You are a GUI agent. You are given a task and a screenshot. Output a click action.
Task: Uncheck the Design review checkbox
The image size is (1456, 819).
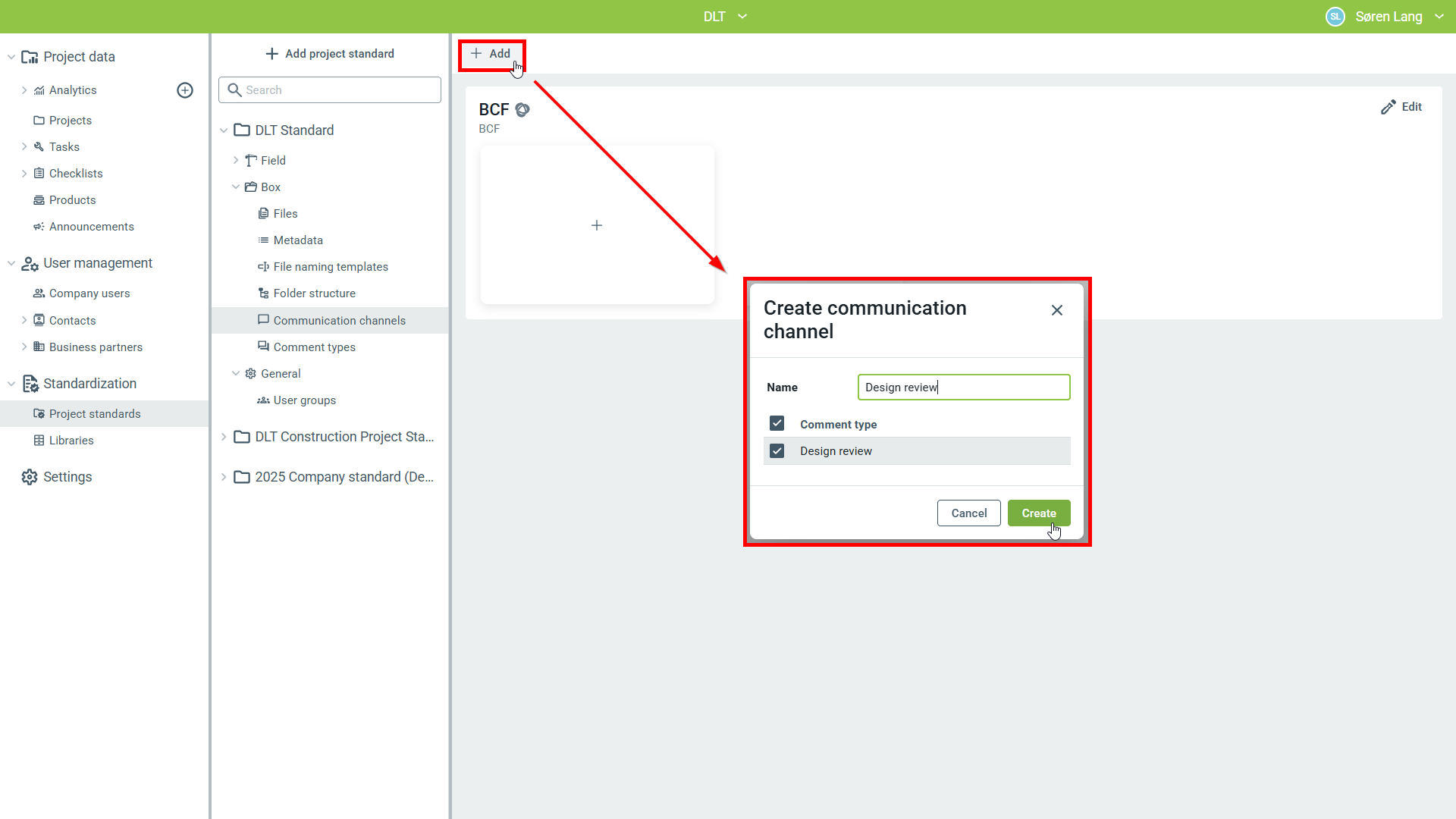click(777, 451)
